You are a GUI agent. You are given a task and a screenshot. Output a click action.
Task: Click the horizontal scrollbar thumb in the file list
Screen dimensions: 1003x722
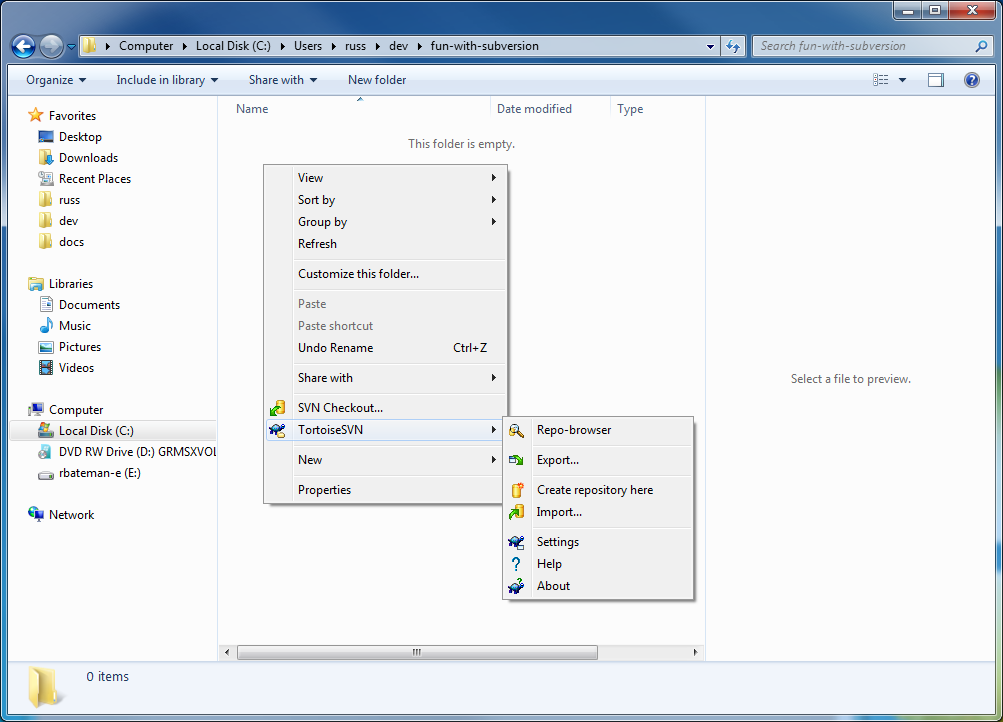click(x=417, y=652)
